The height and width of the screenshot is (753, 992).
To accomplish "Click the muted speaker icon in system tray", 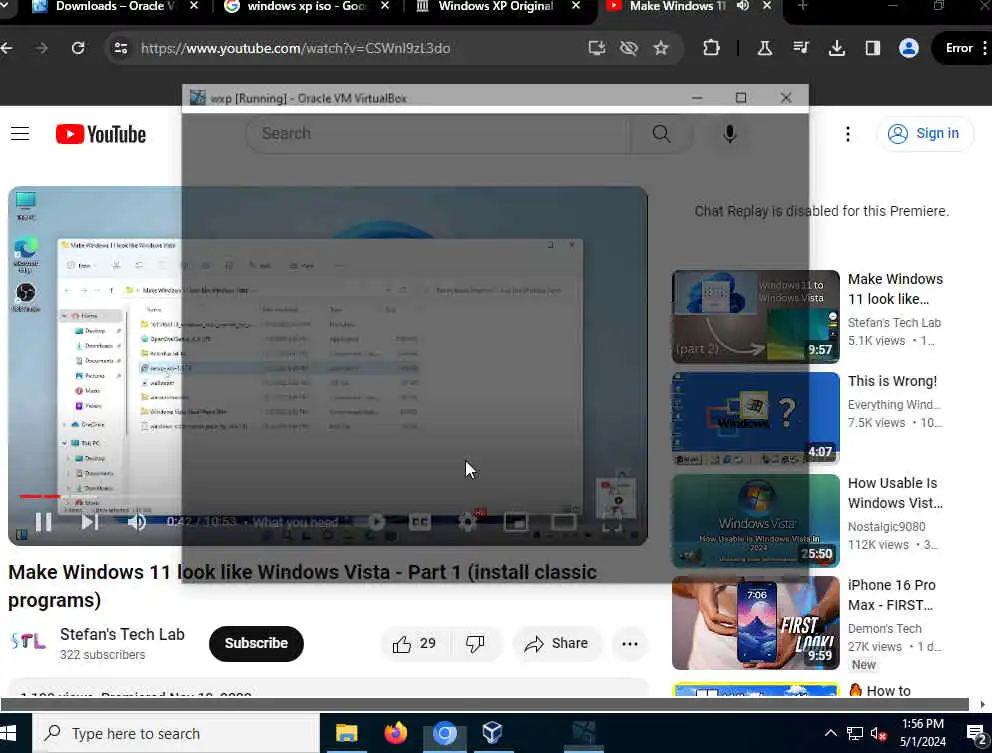I will tap(878, 733).
